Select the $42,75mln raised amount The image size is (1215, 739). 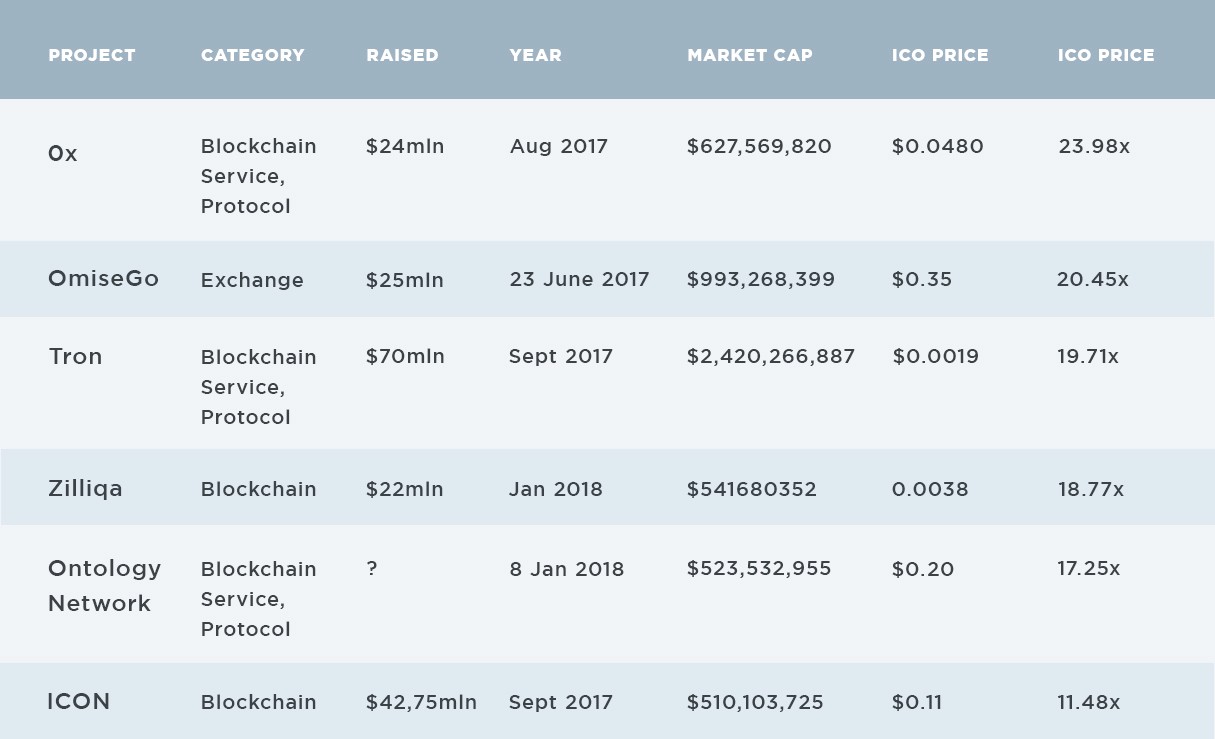click(421, 703)
